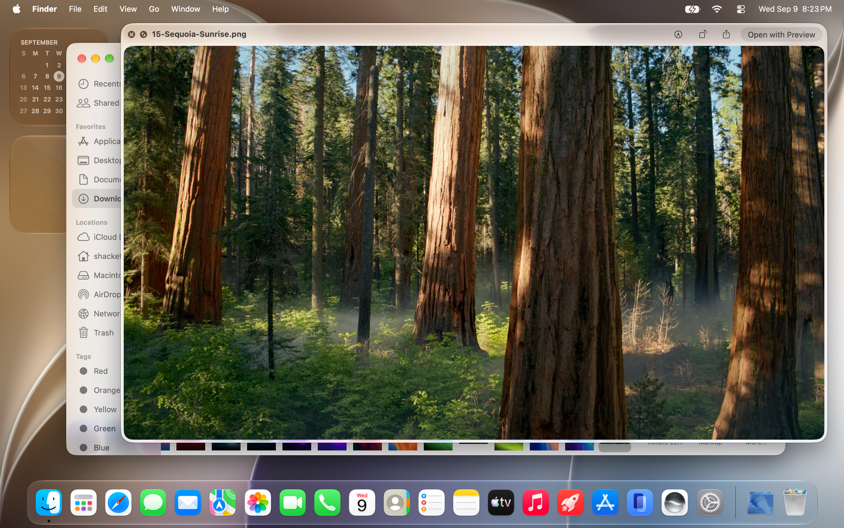844x528 pixels.
Task: Open Documents folder in Finder sidebar
Action: [99, 179]
